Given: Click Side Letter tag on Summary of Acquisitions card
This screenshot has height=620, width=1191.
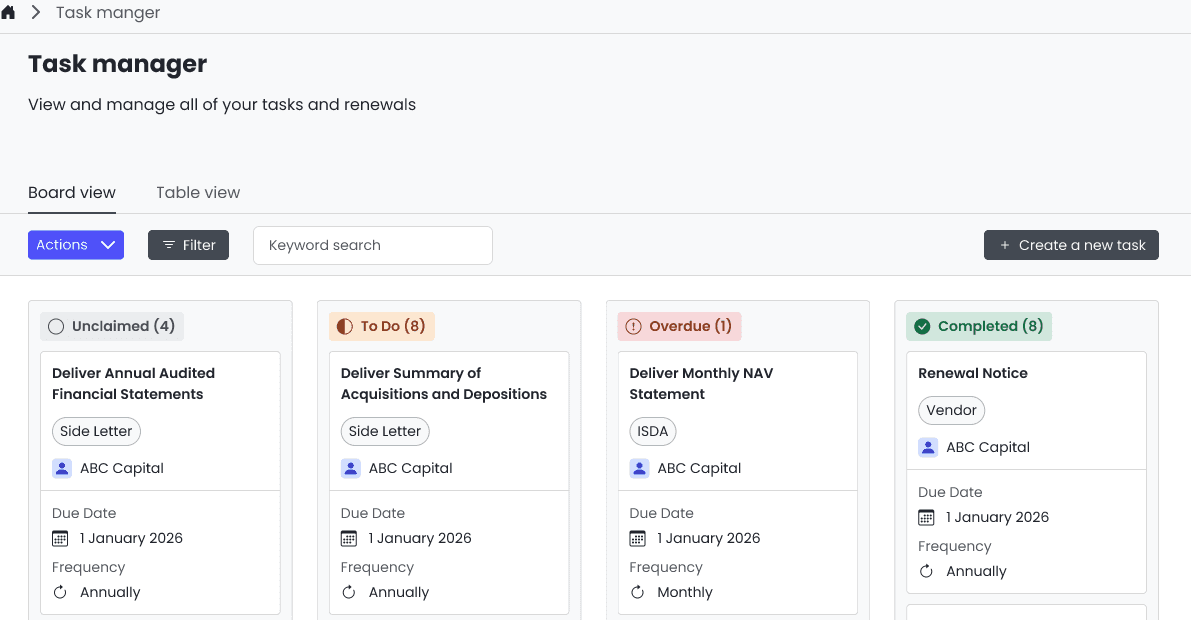Looking at the screenshot, I should point(385,432).
